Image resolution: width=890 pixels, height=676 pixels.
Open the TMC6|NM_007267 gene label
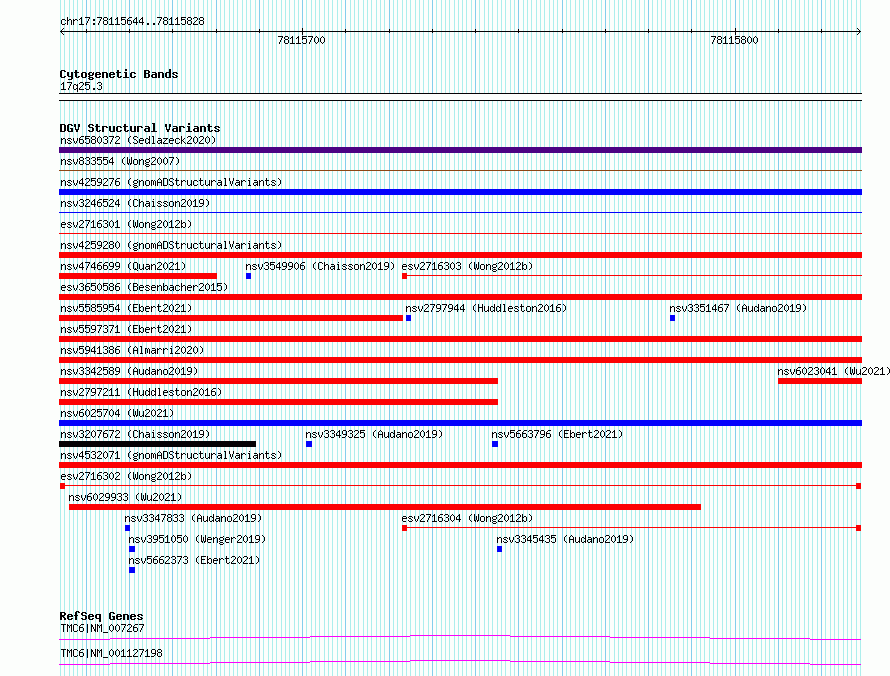tap(102, 628)
